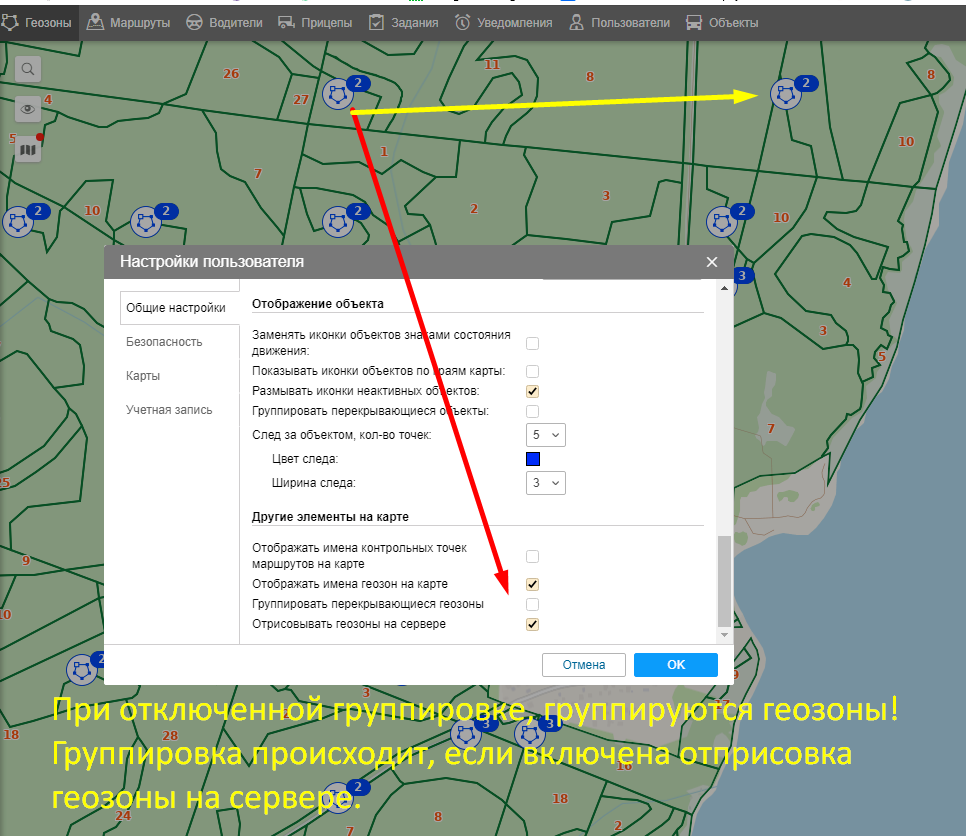
Task: Click the Объекты vehicle icon
Action: [694, 22]
